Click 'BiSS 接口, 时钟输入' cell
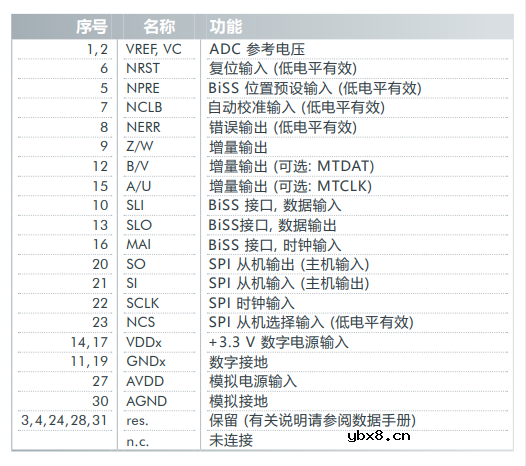The width and height of the screenshot is (526, 466). point(275,245)
